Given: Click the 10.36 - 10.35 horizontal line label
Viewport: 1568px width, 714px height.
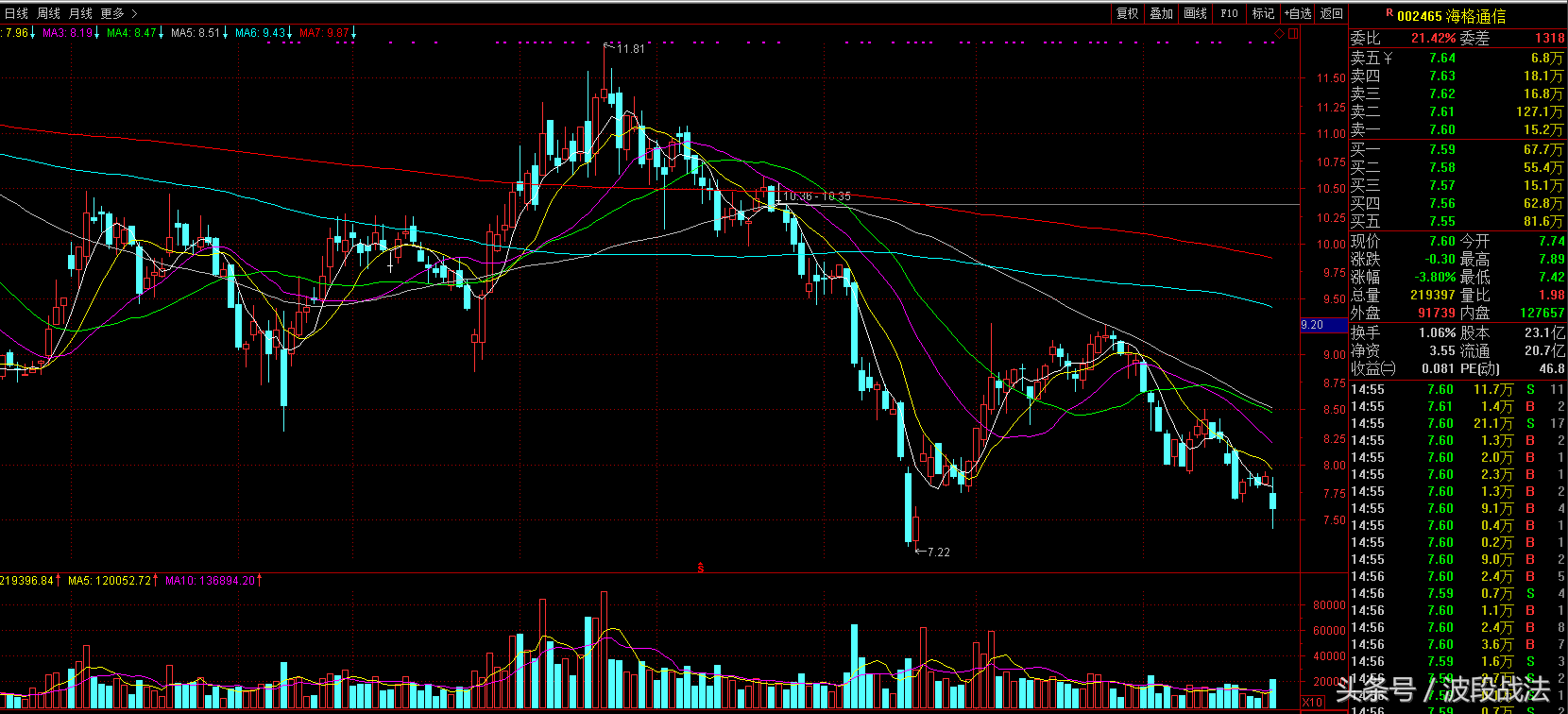Looking at the screenshot, I should 817,196.
